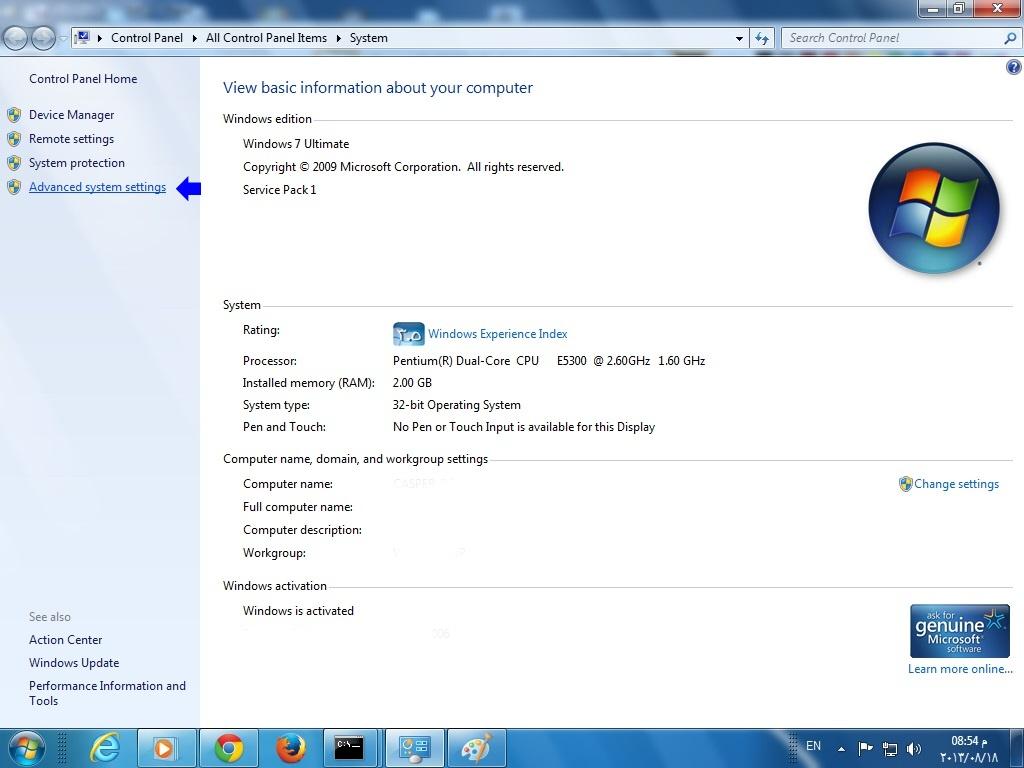Select the 2.00 GB memory value
1024x768 pixels.
(412, 383)
